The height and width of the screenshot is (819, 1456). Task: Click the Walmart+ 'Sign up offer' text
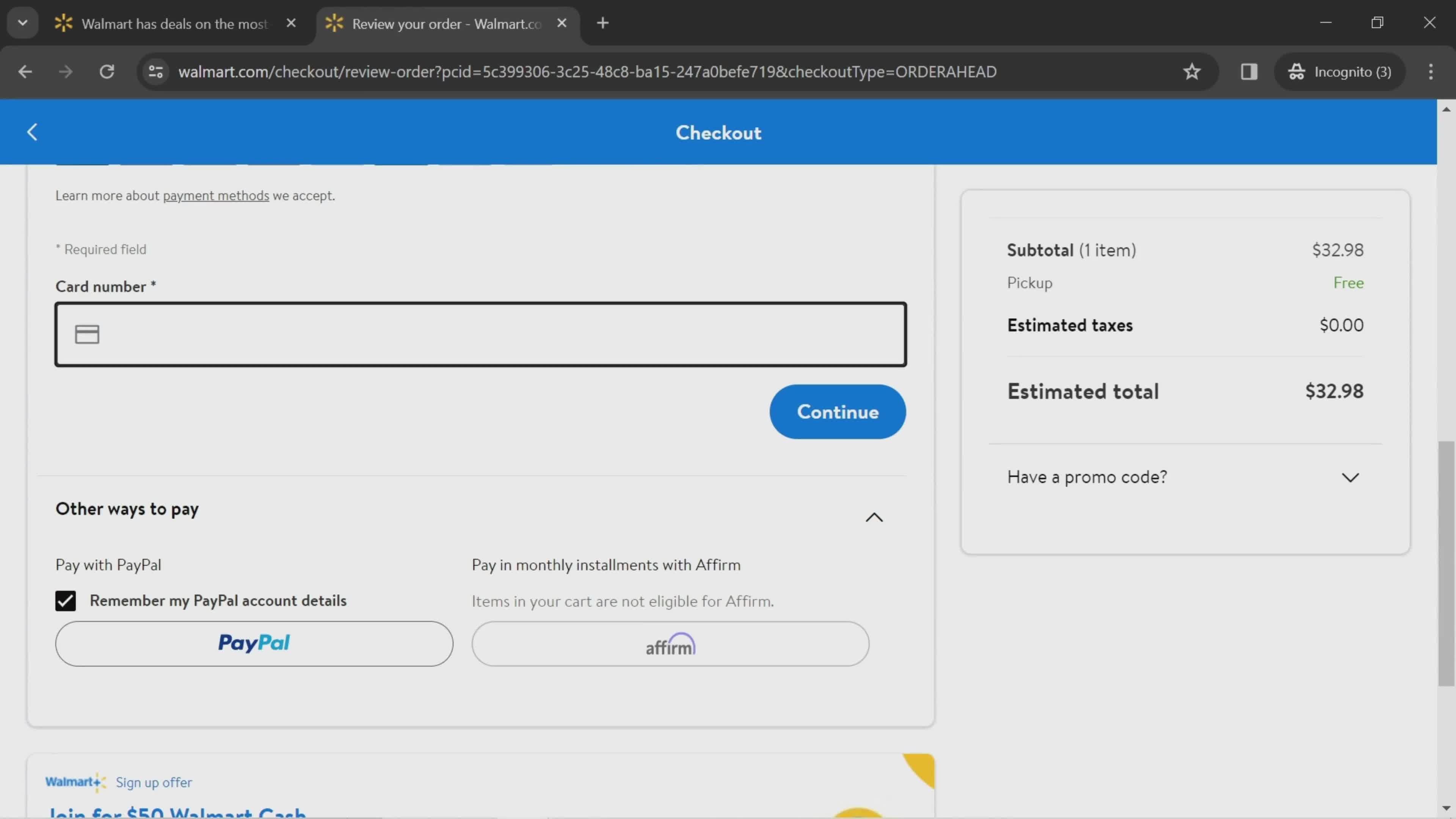(x=154, y=782)
